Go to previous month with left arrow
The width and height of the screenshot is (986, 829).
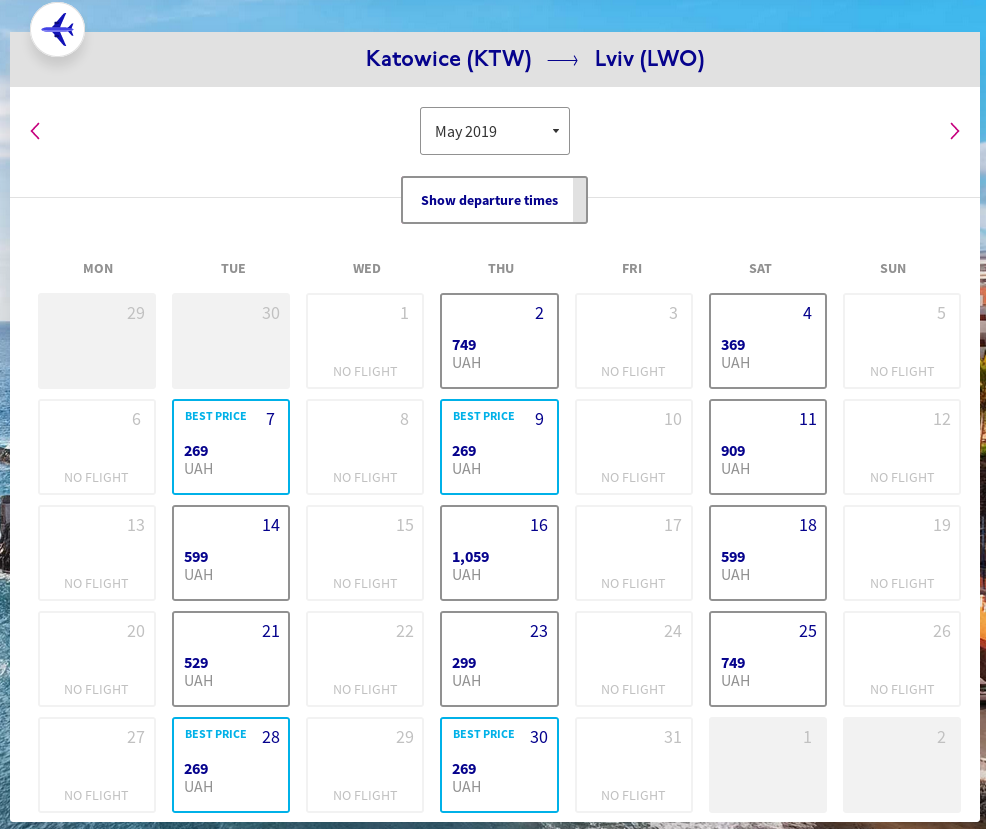click(x=35, y=131)
